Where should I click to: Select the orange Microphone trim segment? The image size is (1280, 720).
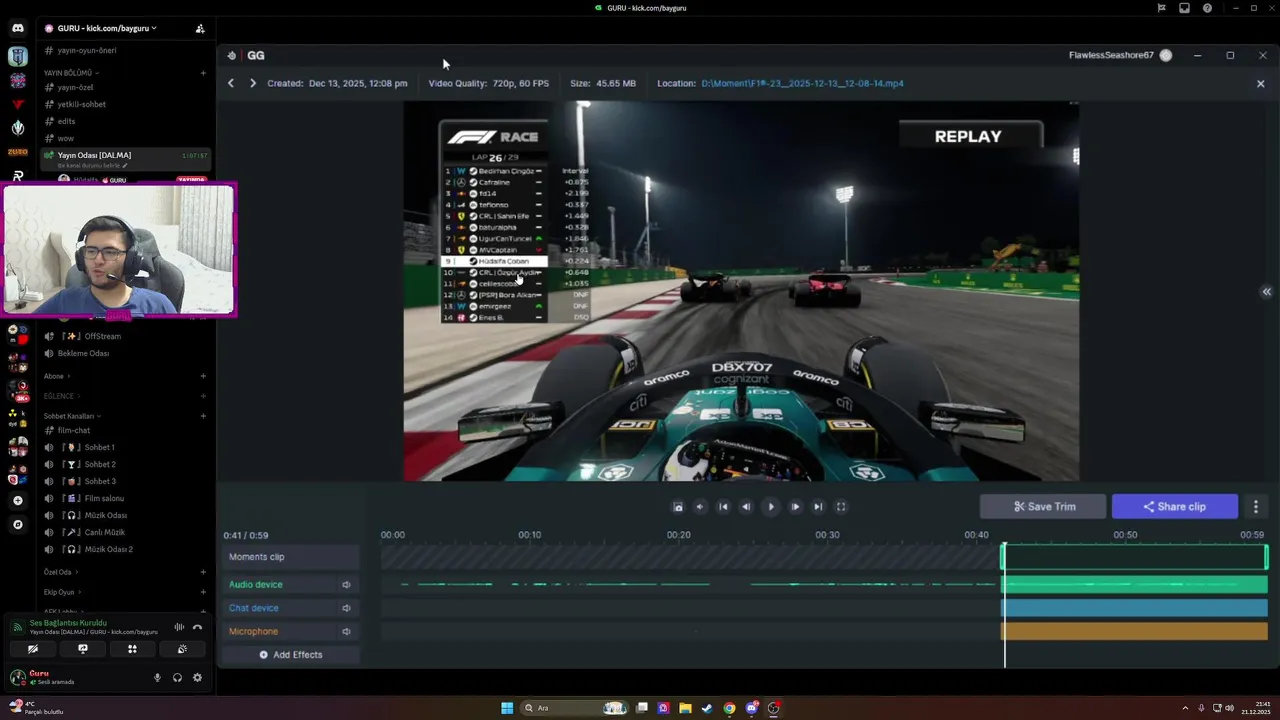1135,631
